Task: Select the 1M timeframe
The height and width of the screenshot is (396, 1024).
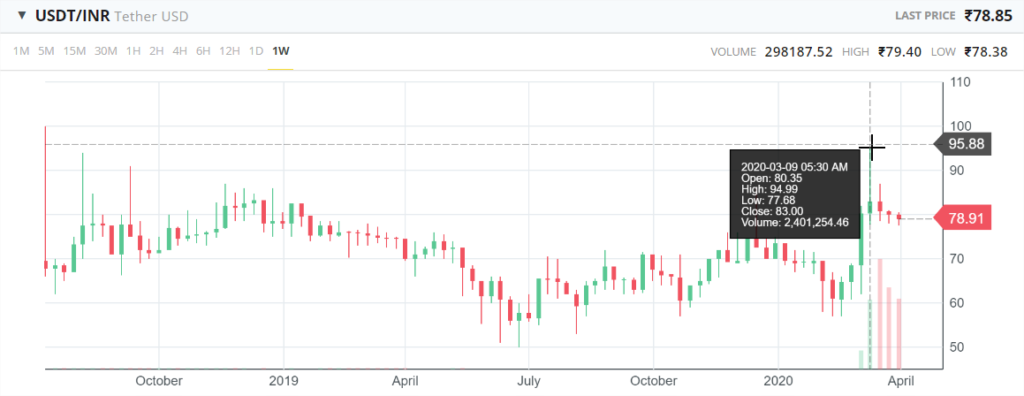Action: click(x=22, y=51)
